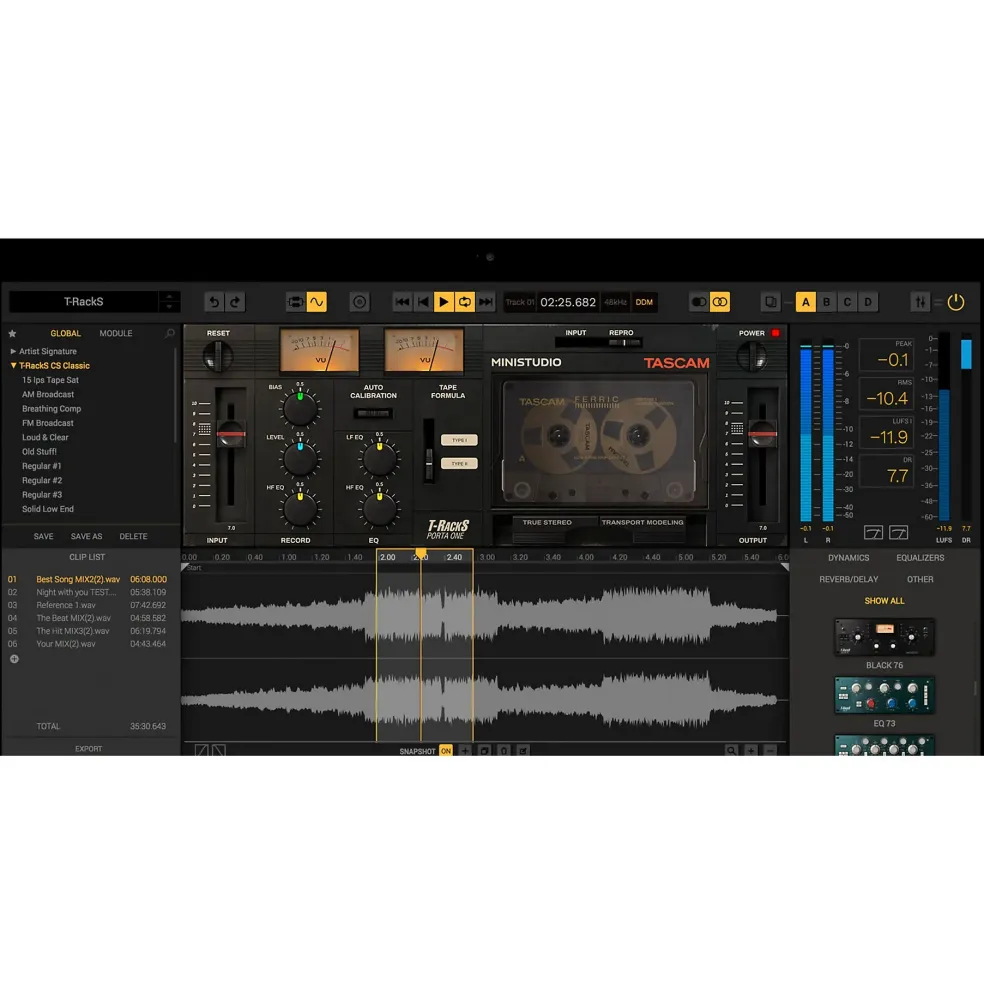This screenshot has height=985, width=984.
Task: Click the favorites star icon
Action: click(x=13, y=334)
